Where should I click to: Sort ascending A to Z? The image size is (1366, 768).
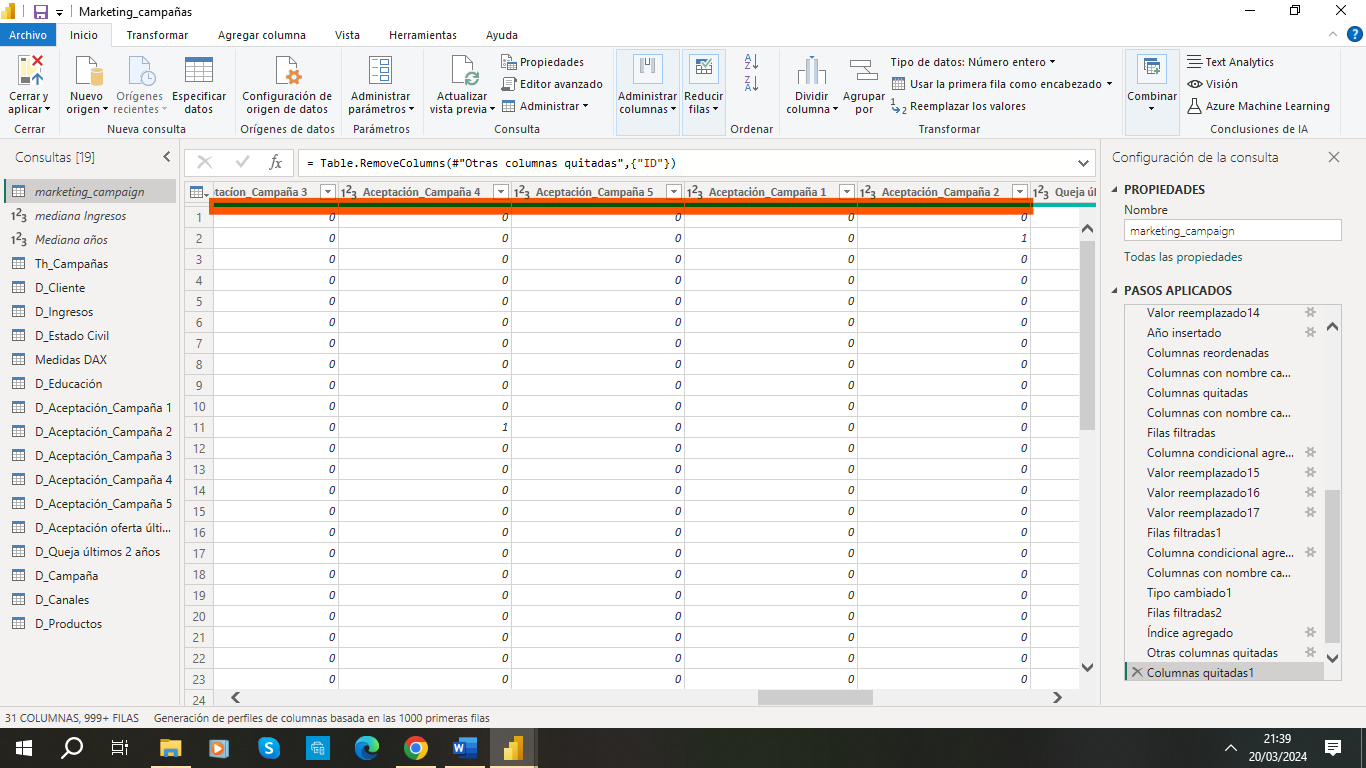752,62
